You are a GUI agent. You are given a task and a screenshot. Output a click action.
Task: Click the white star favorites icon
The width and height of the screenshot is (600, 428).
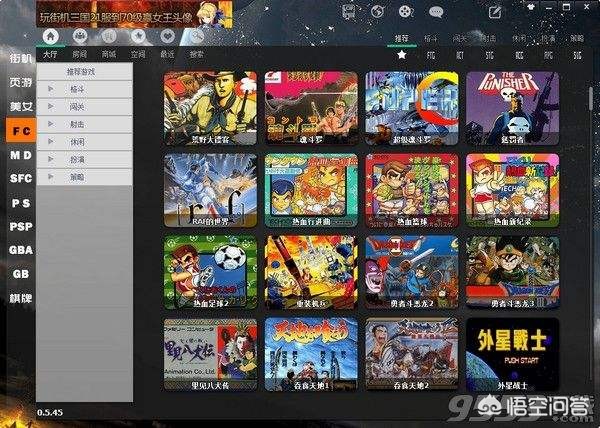pyautogui.click(x=402, y=55)
